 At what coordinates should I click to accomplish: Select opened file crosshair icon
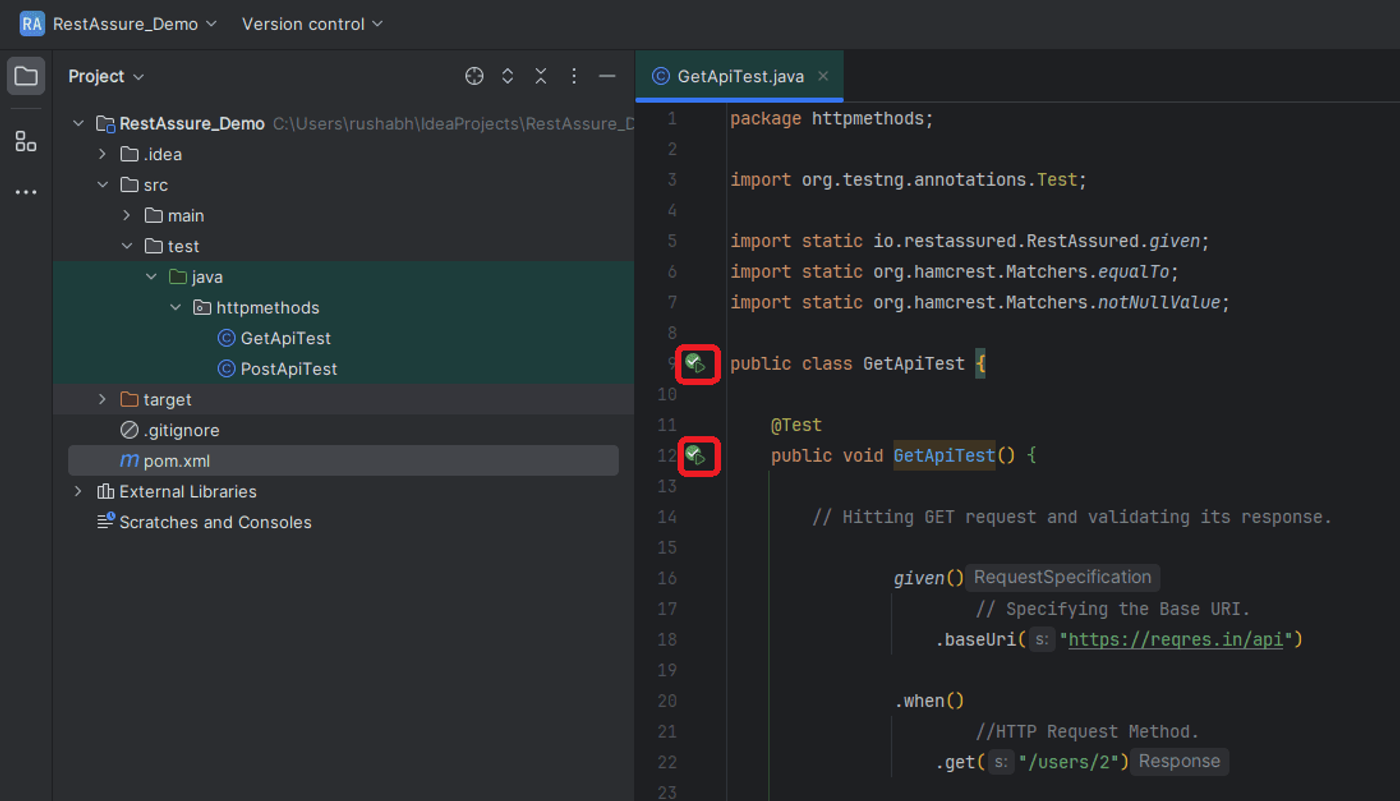click(x=475, y=76)
